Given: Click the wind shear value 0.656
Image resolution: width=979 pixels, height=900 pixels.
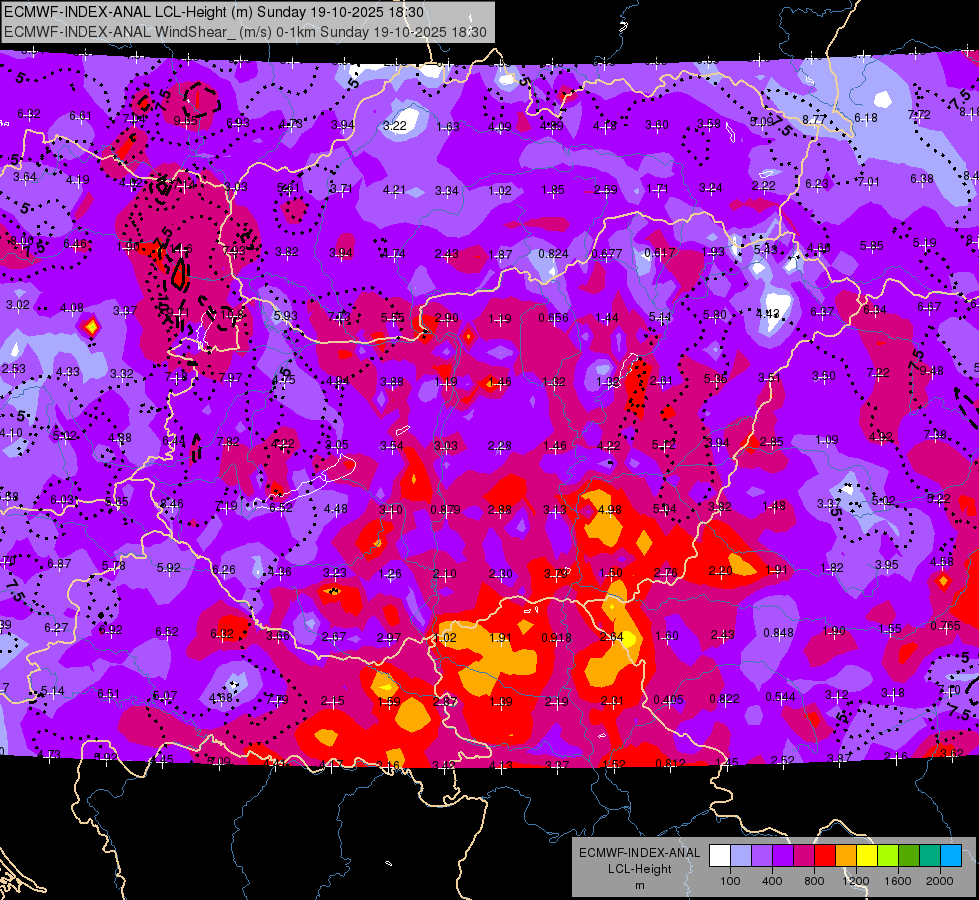Looking at the screenshot, I should click(x=553, y=318).
